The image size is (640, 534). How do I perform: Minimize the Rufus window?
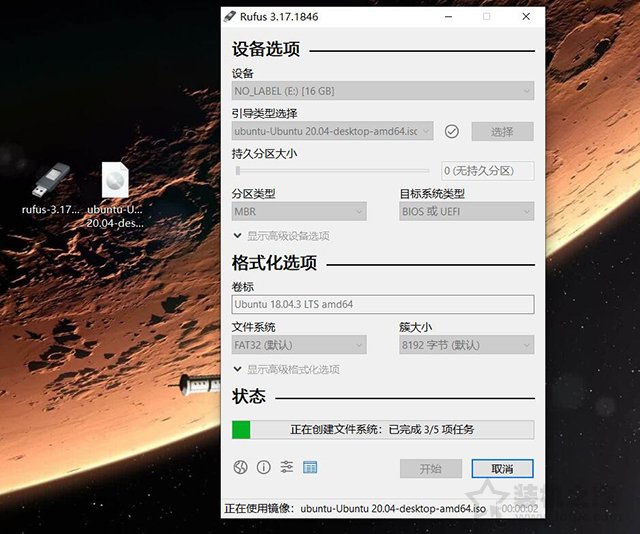[x=448, y=17]
